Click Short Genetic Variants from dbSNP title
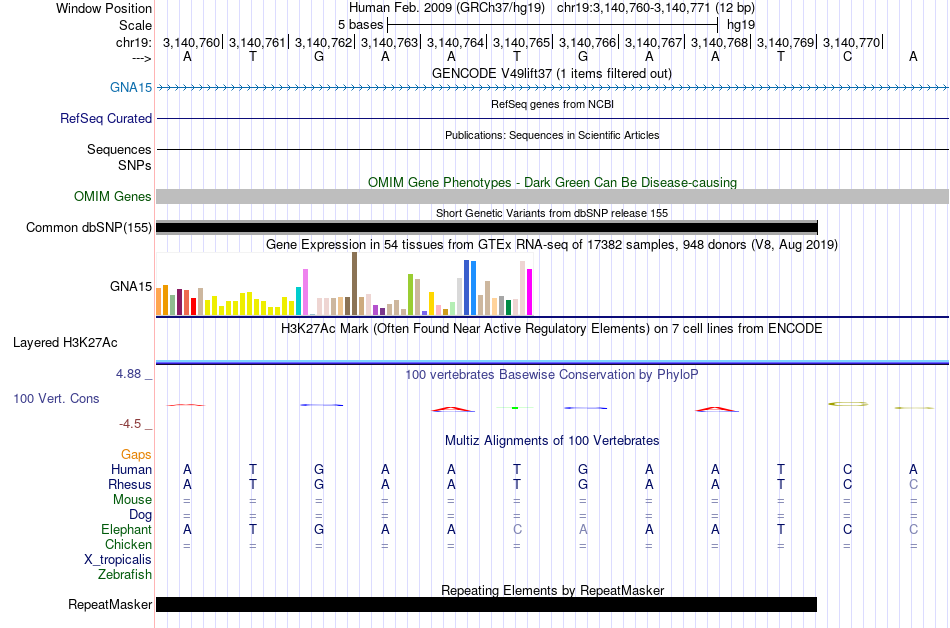 click(x=552, y=213)
